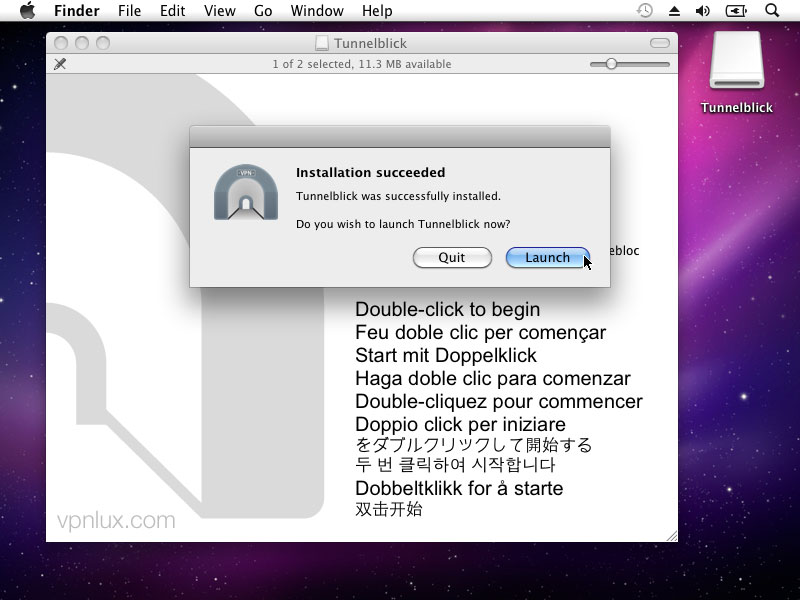This screenshot has height=600, width=800.
Task: Expand the View menu
Action: click(x=219, y=11)
